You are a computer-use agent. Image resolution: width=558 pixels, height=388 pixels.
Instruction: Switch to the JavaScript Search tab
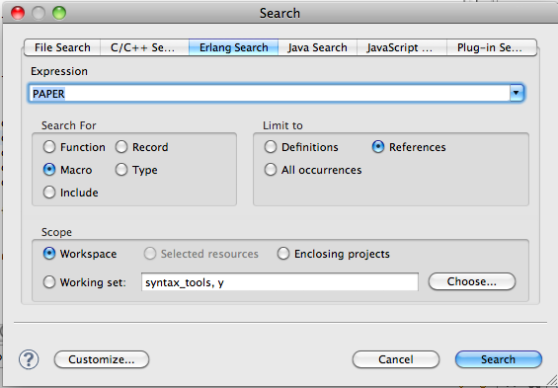coord(401,48)
